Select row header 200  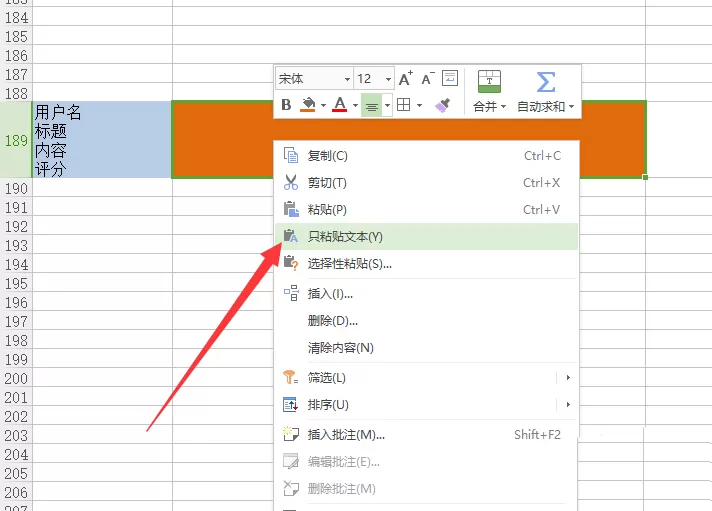tap(16, 378)
